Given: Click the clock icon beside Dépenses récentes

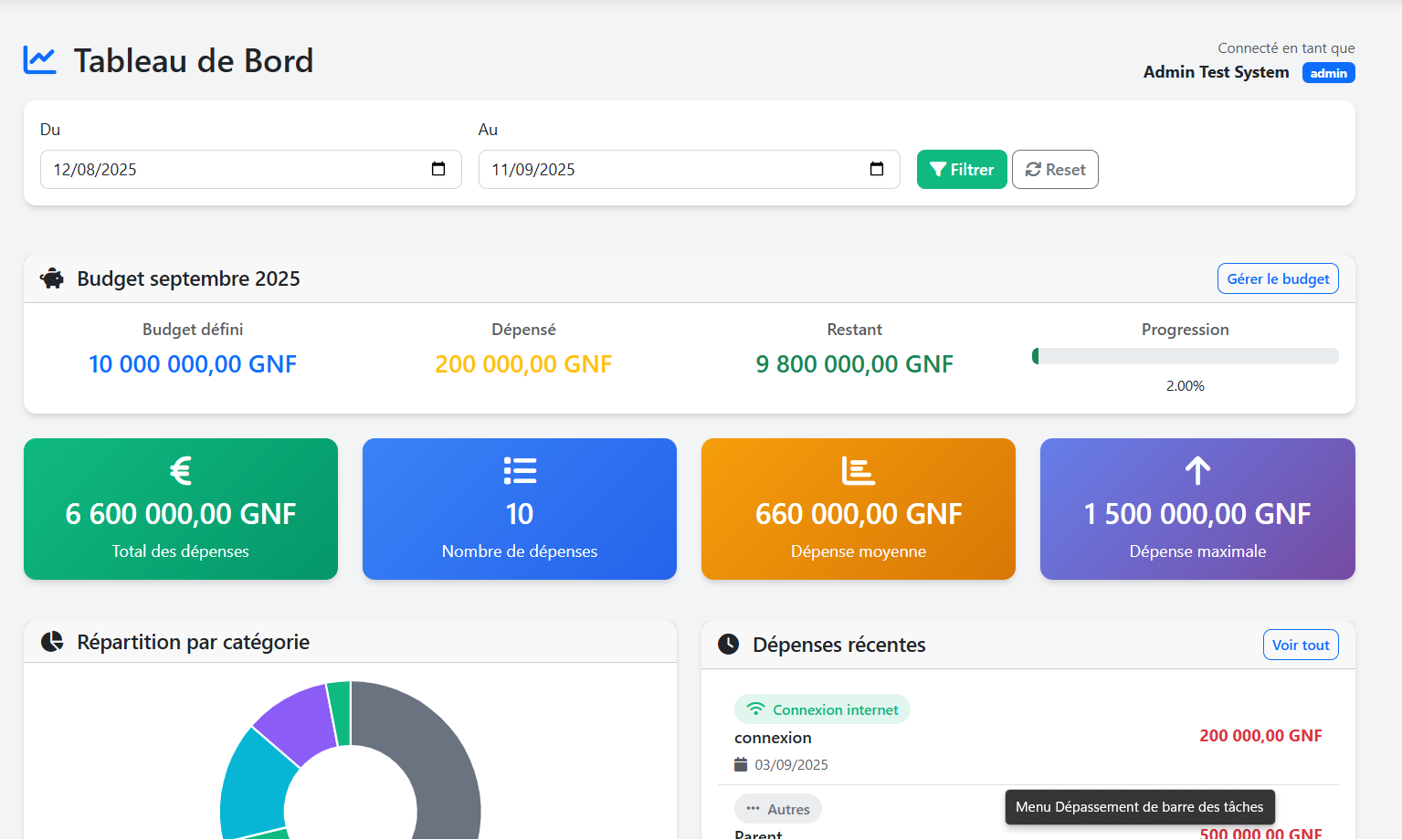Looking at the screenshot, I should click(728, 645).
